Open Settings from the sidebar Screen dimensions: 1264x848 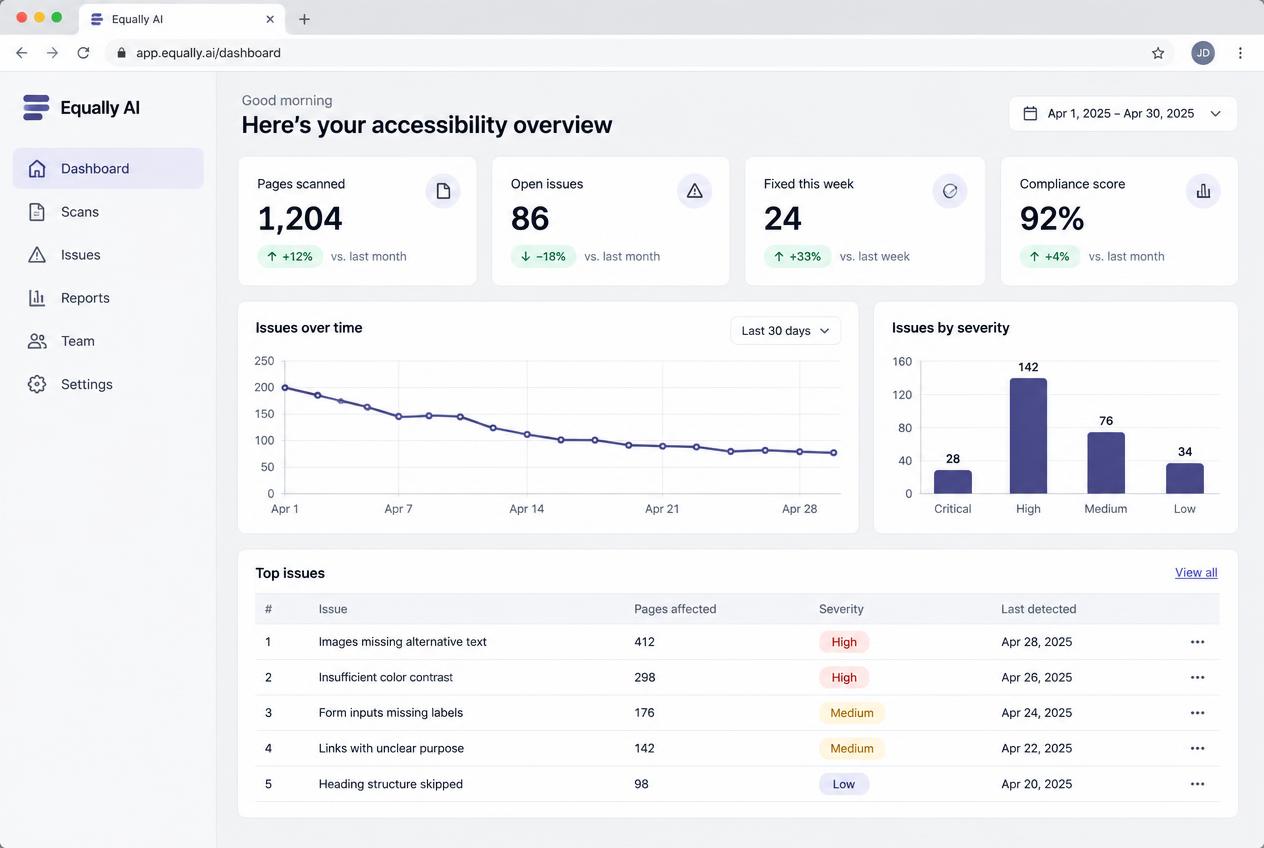[108, 384]
